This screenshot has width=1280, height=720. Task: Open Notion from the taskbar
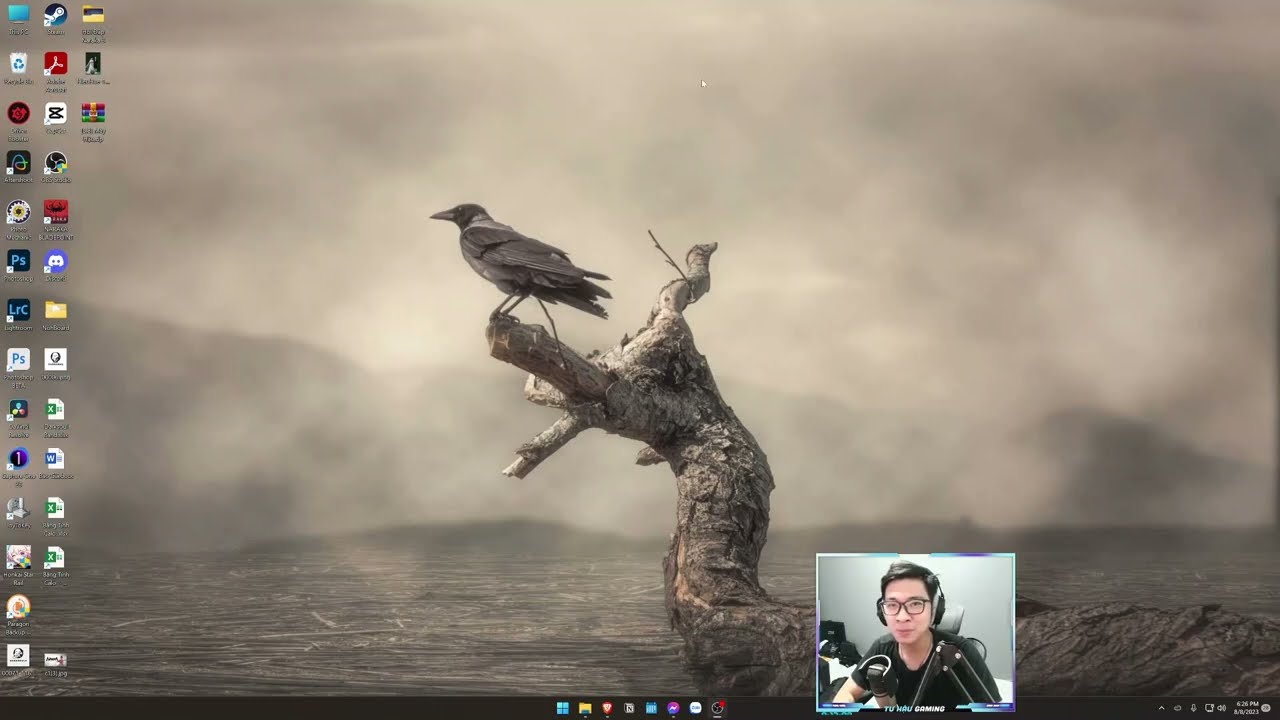coord(629,708)
